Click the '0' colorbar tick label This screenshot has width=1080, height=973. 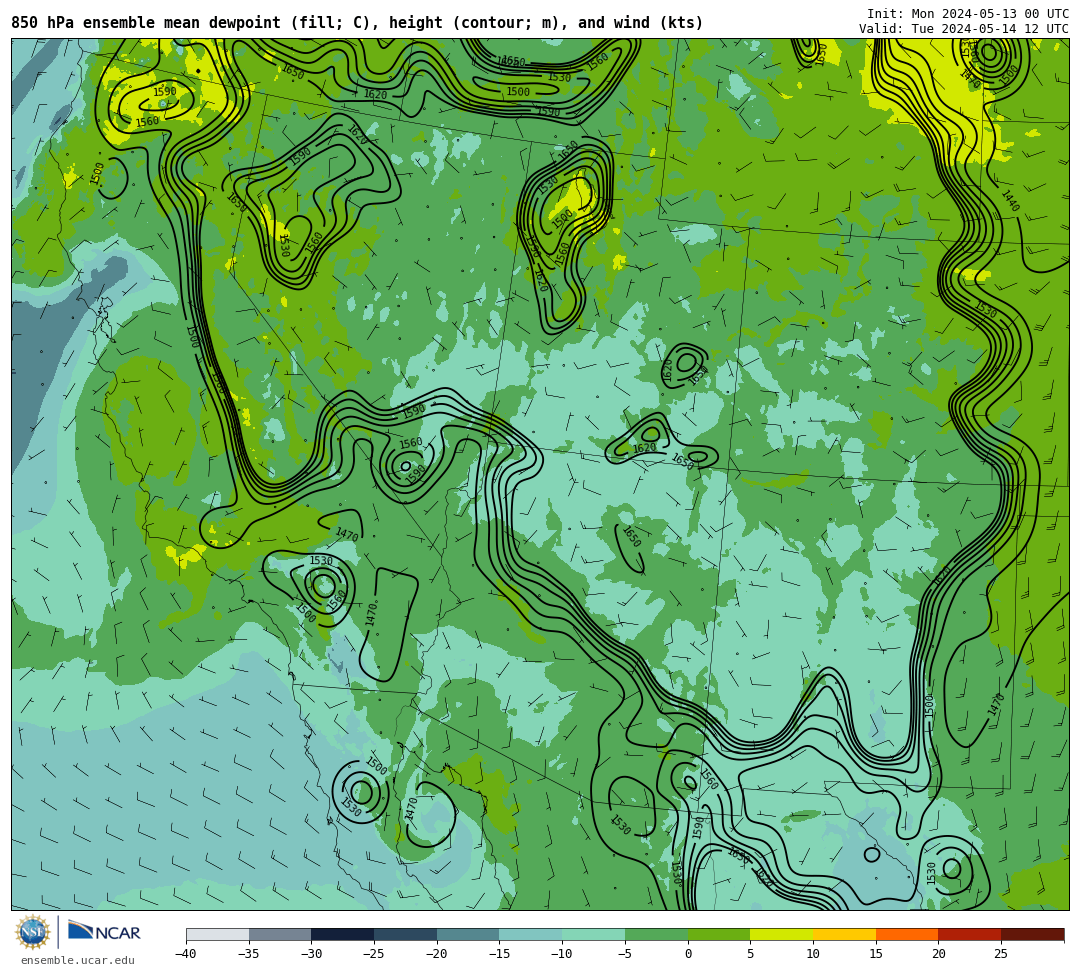(x=688, y=954)
